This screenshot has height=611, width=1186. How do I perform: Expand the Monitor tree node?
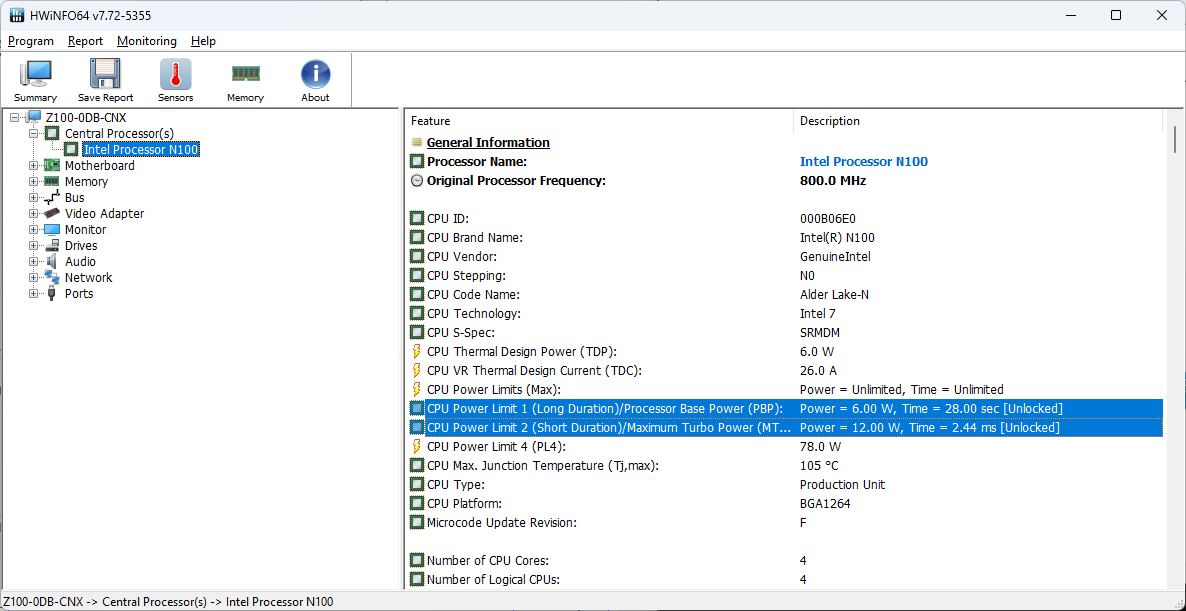point(33,229)
